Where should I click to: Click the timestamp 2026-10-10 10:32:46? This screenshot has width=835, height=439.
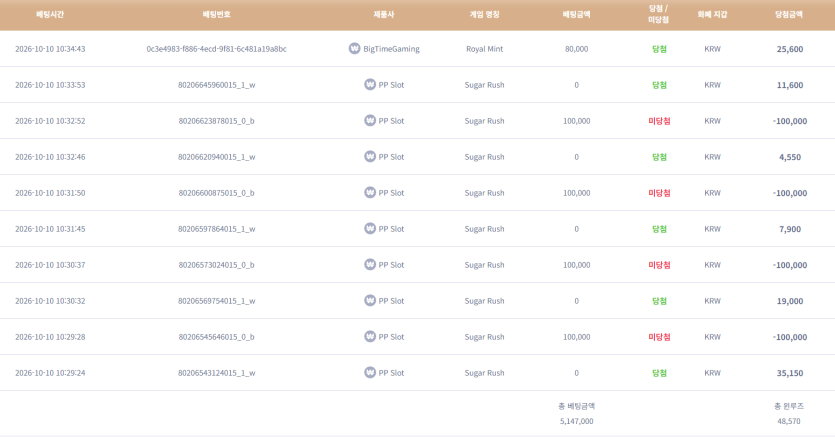point(50,157)
